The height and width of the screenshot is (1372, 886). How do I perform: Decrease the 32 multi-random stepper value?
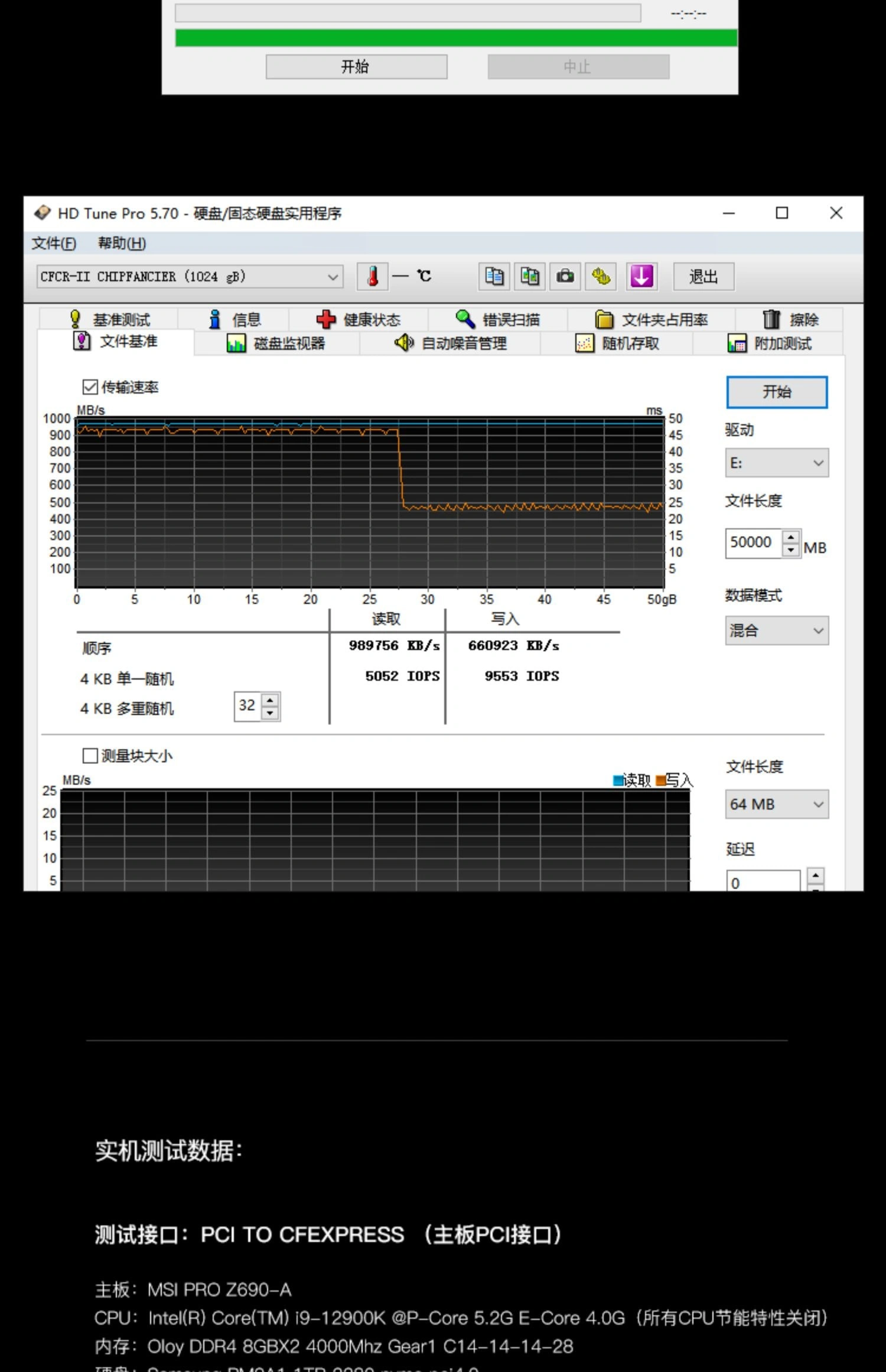click(270, 713)
